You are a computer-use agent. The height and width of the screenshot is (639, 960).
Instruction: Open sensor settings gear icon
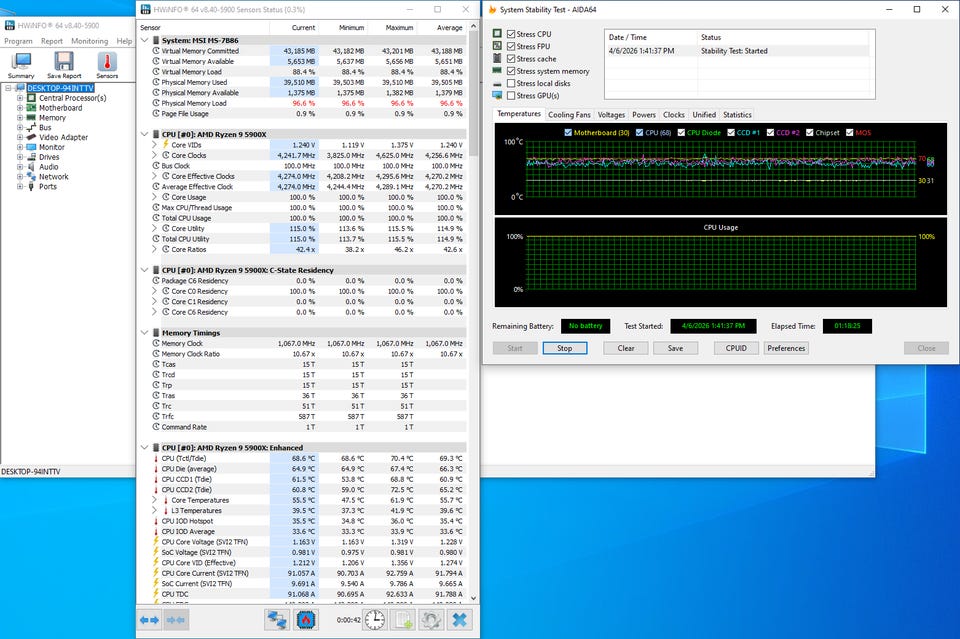[x=431, y=620]
